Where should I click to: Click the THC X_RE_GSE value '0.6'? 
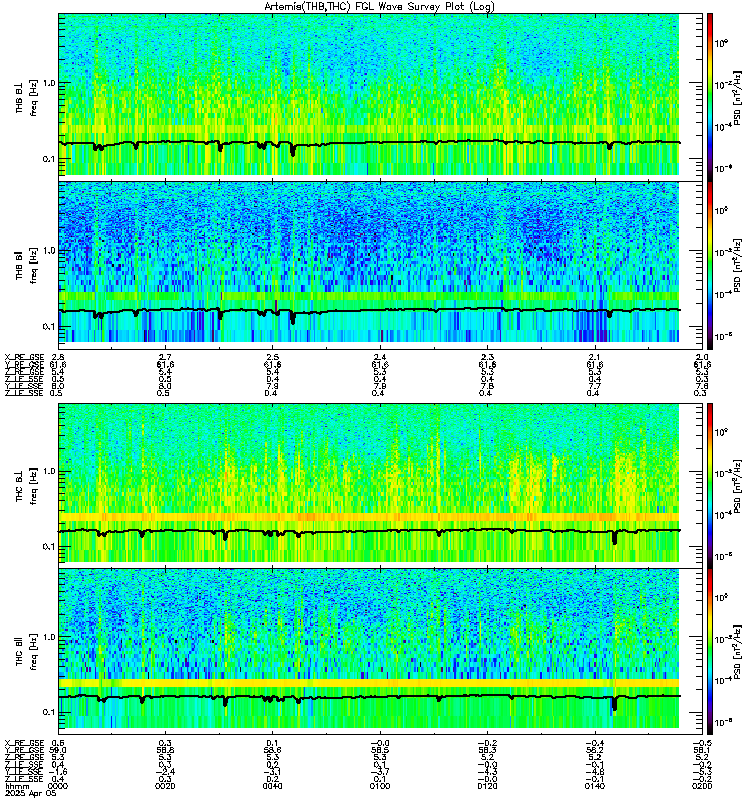58,743
